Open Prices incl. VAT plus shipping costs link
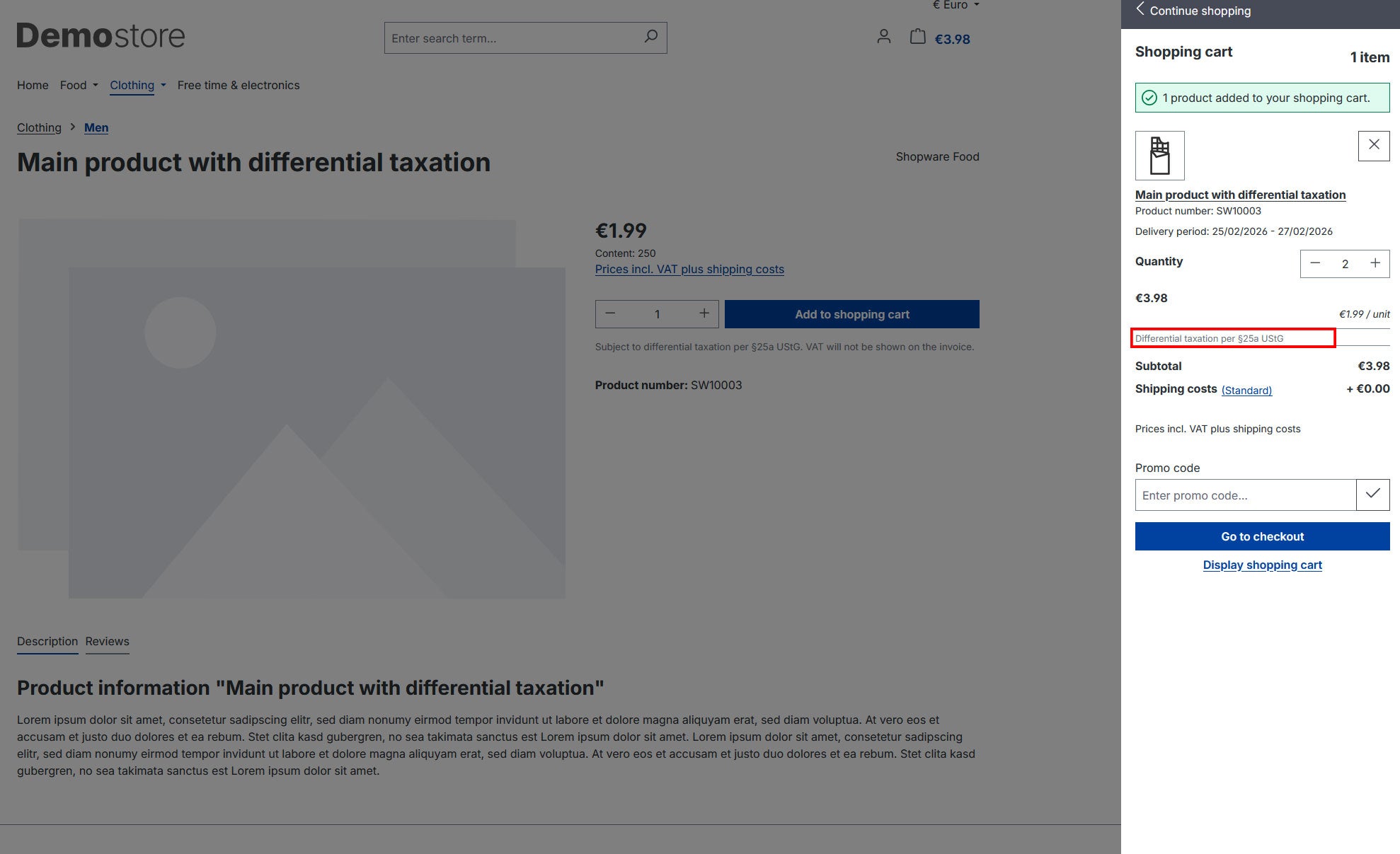The image size is (1400, 854). [689, 269]
